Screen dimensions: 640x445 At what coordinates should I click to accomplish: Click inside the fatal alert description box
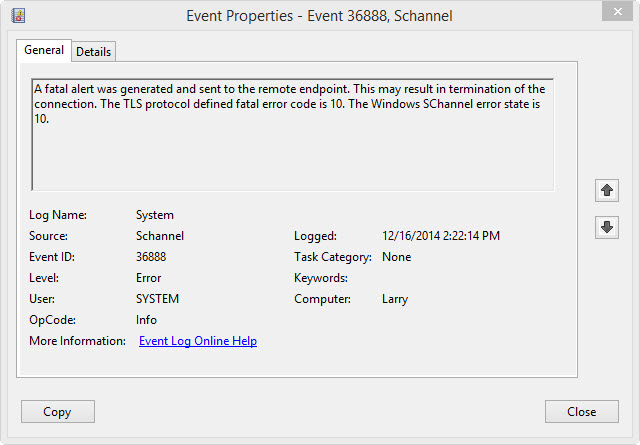tap(293, 135)
